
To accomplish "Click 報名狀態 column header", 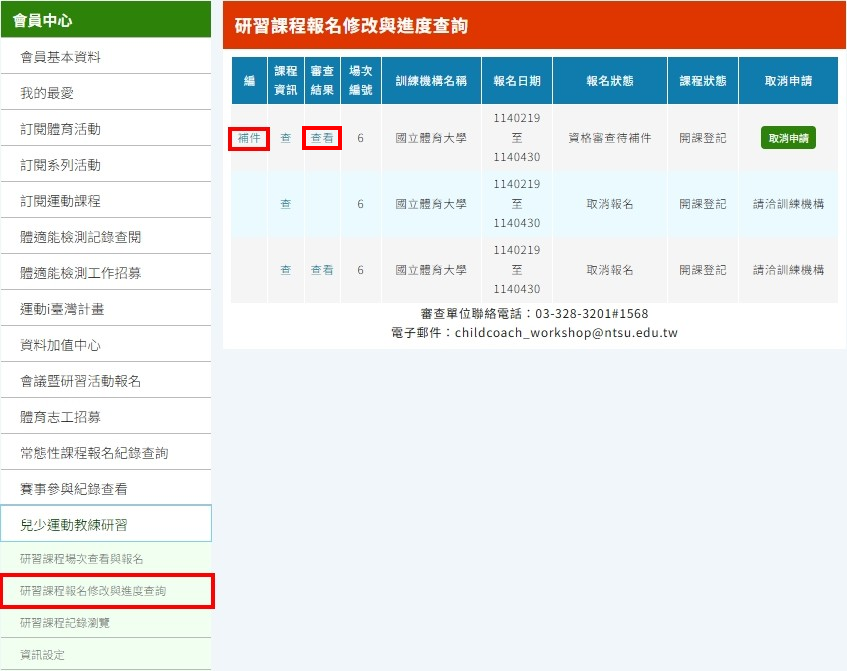I will click(x=610, y=80).
